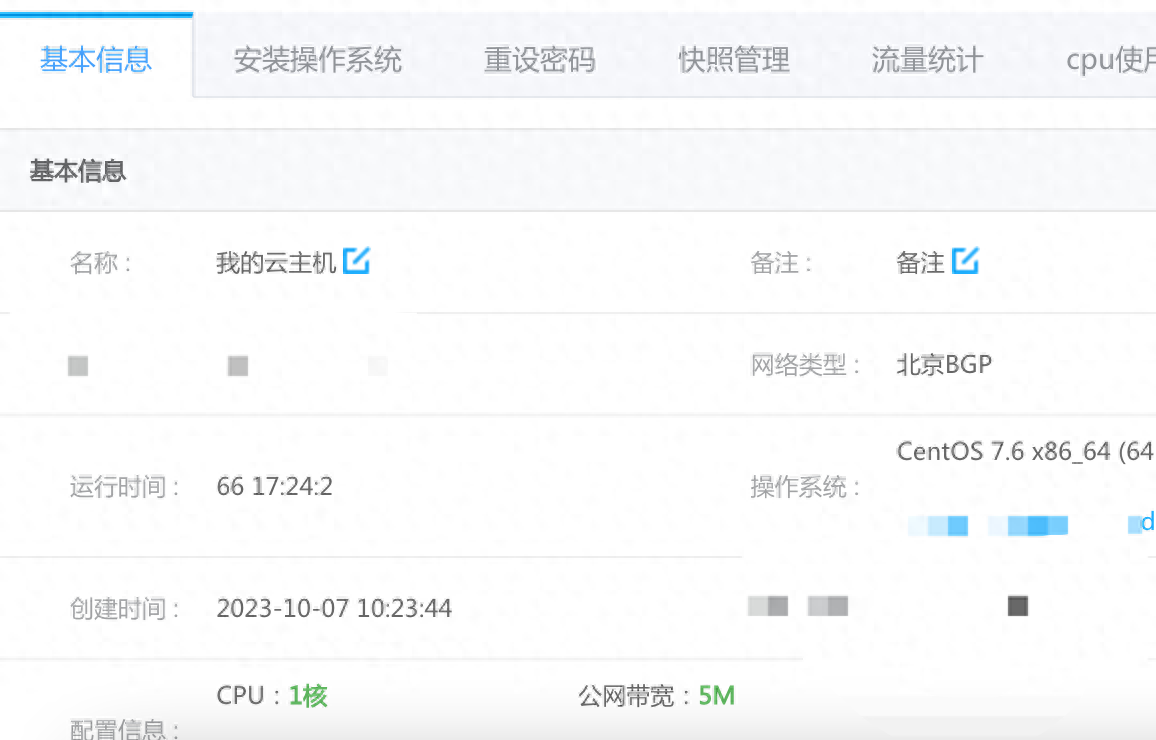The height and width of the screenshot is (740, 1156).
Task: Click the host name text 我的云主机
Action: click(276, 263)
